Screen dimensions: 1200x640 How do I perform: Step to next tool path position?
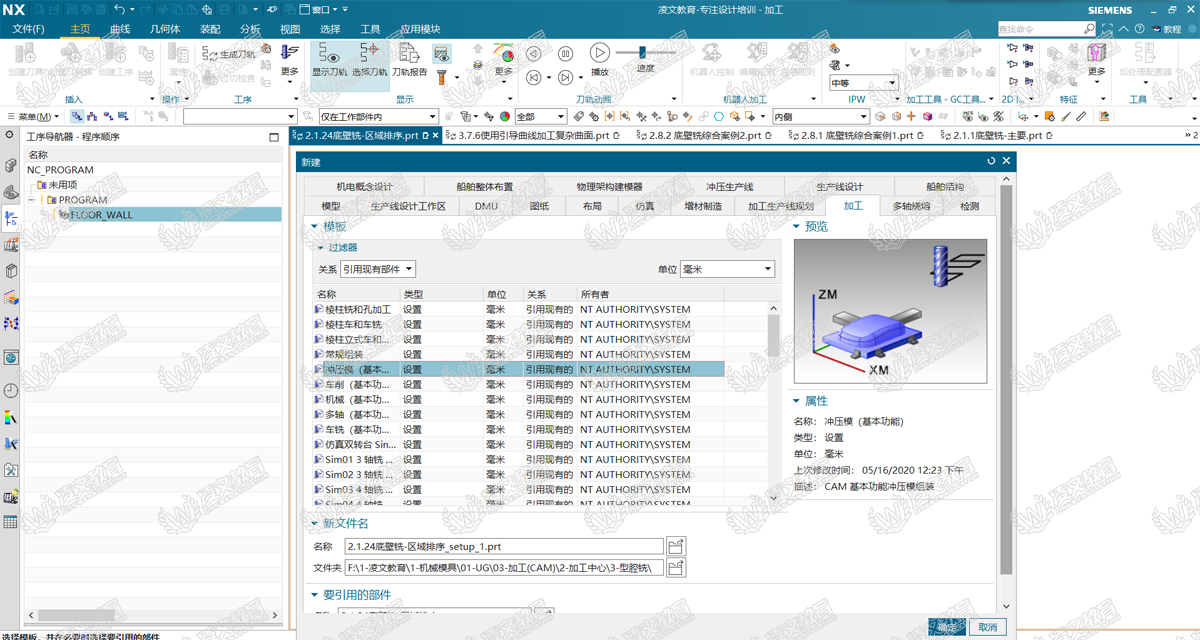(565, 77)
